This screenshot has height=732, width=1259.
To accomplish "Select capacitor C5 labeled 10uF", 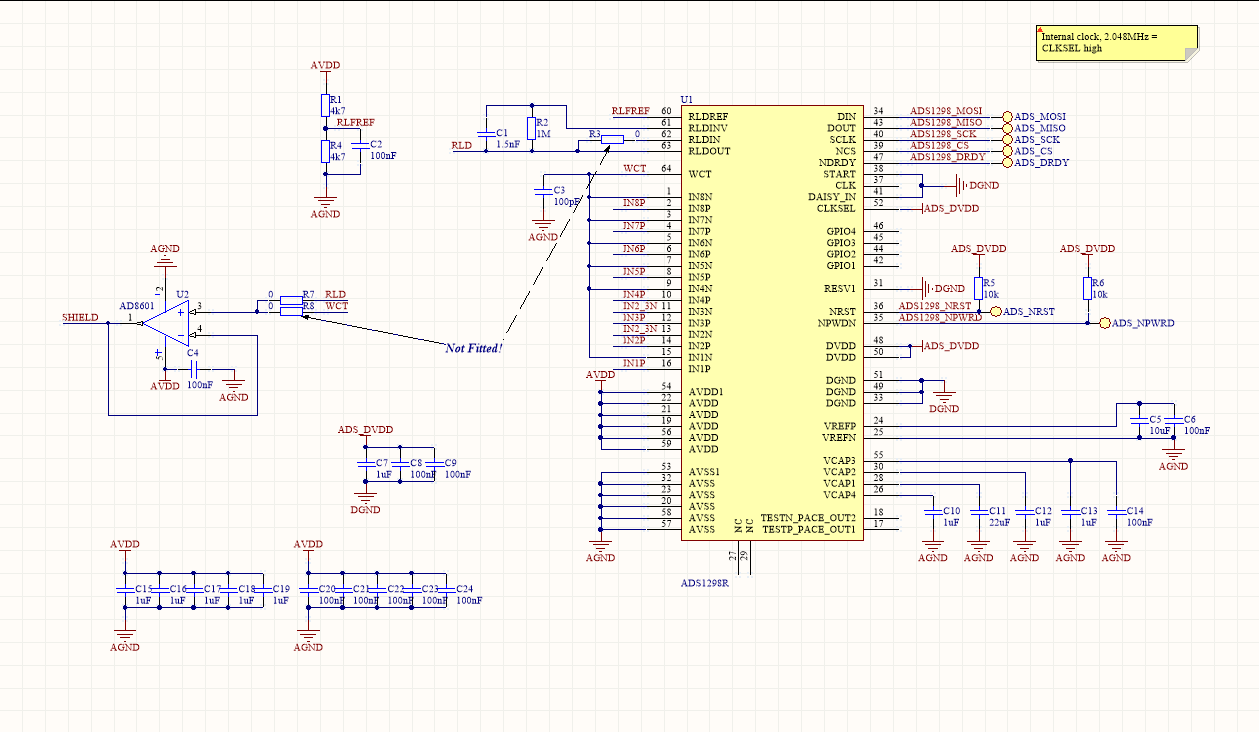I will pyautogui.click(x=1139, y=421).
